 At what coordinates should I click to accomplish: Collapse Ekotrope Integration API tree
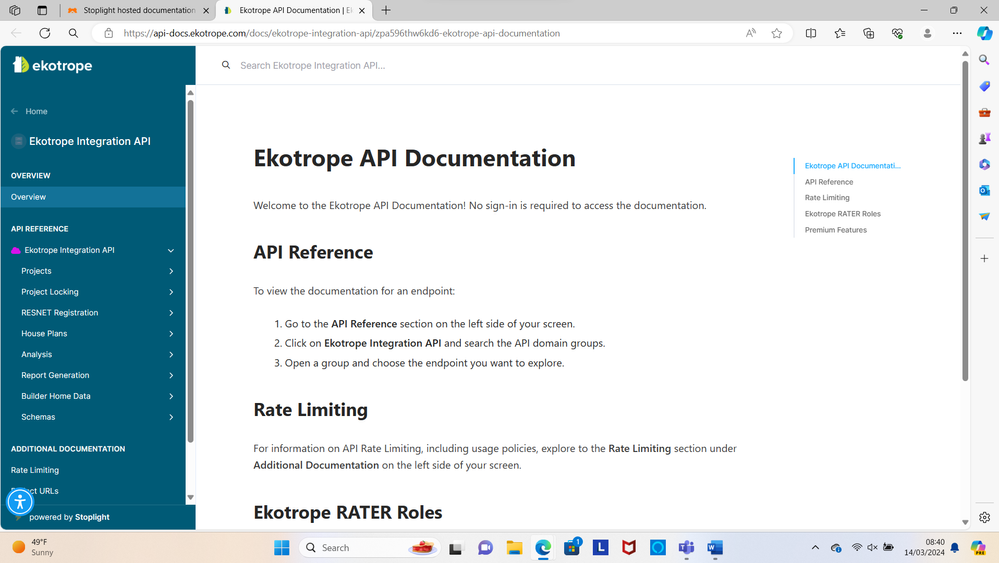pos(171,250)
